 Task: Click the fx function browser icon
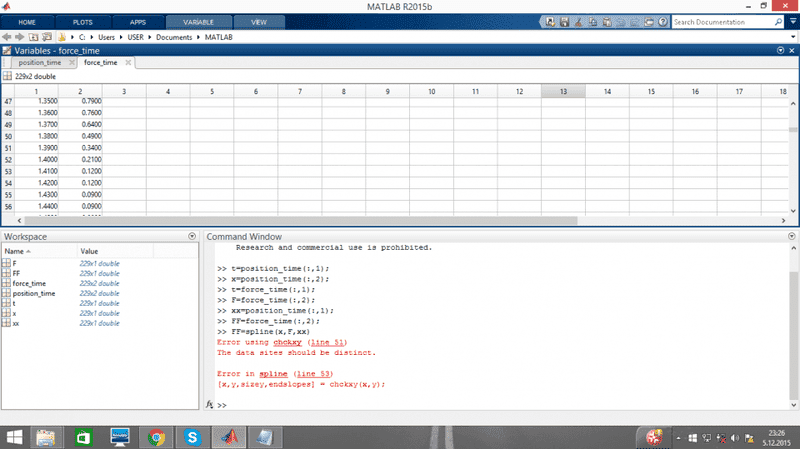pyautogui.click(x=209, y=405)
